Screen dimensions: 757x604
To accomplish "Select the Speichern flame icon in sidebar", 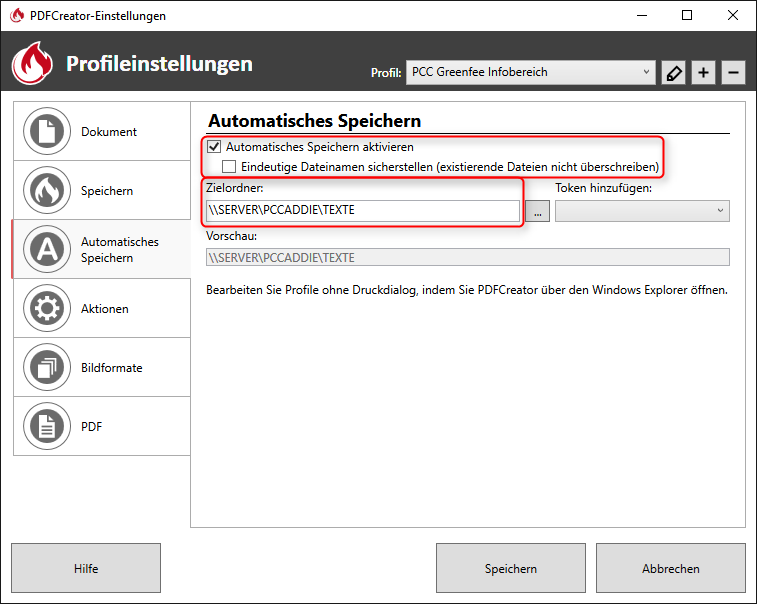I will [x=46, y=190].
